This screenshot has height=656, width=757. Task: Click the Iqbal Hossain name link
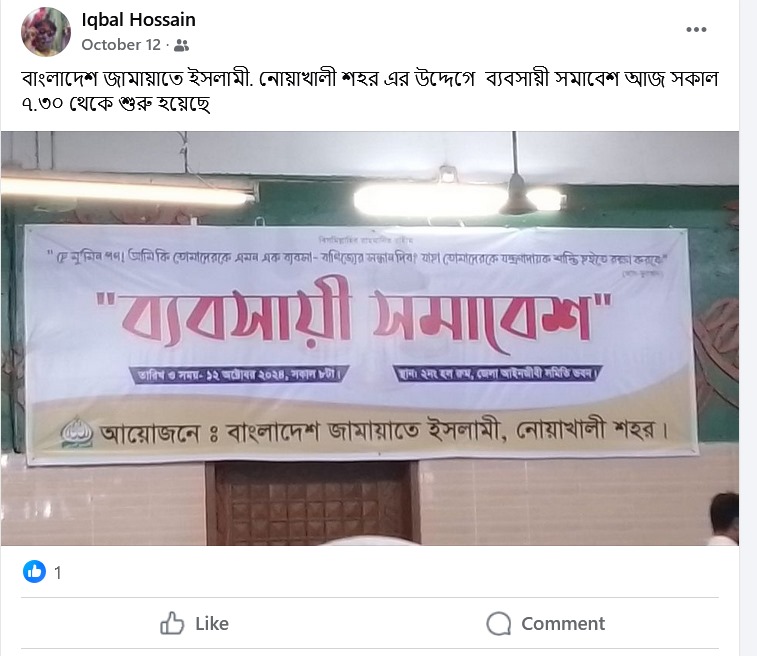pyautogui.click(x=139, y=20)
